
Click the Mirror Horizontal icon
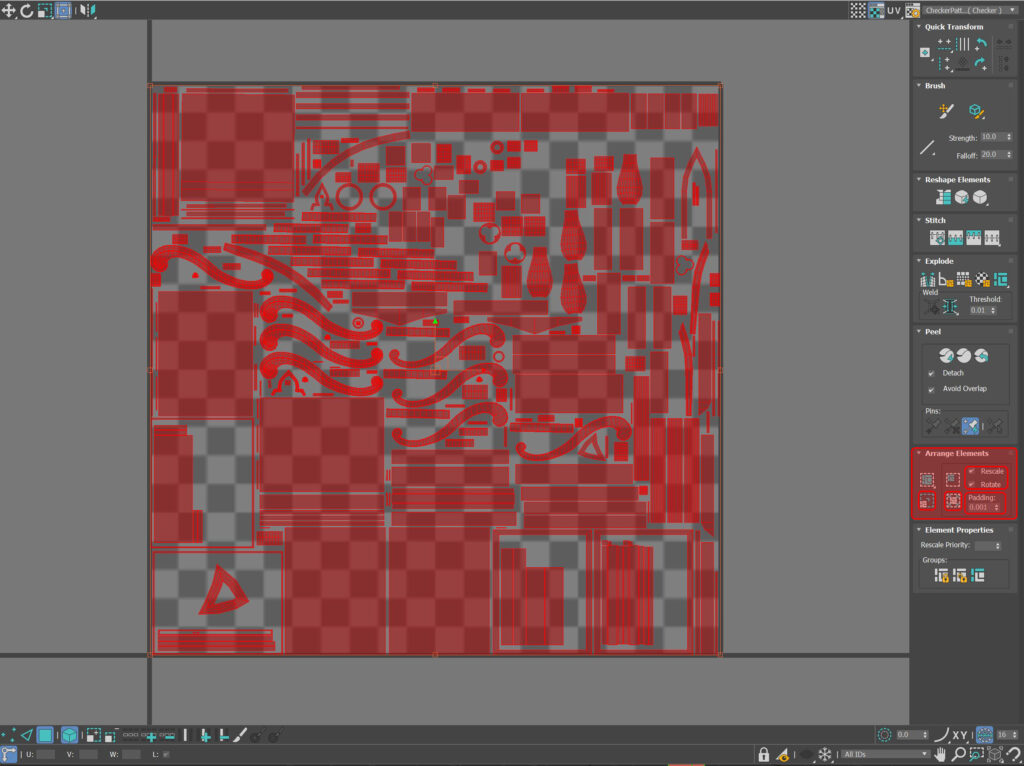coord(88,10)
